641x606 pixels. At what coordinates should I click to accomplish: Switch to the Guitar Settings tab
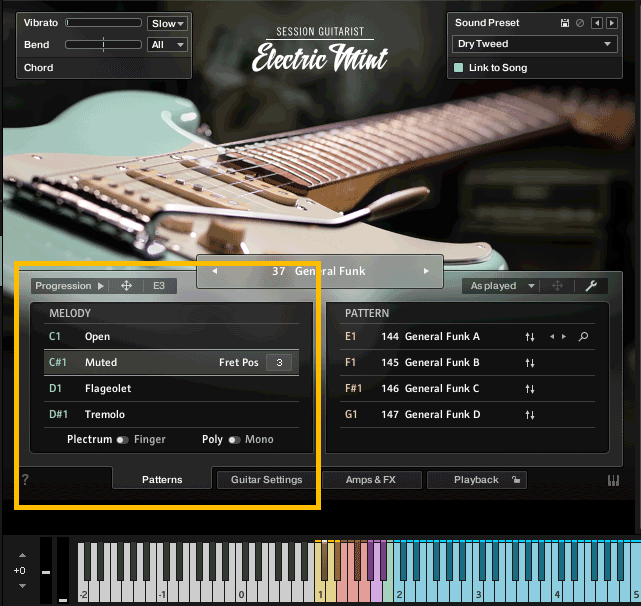267,480
